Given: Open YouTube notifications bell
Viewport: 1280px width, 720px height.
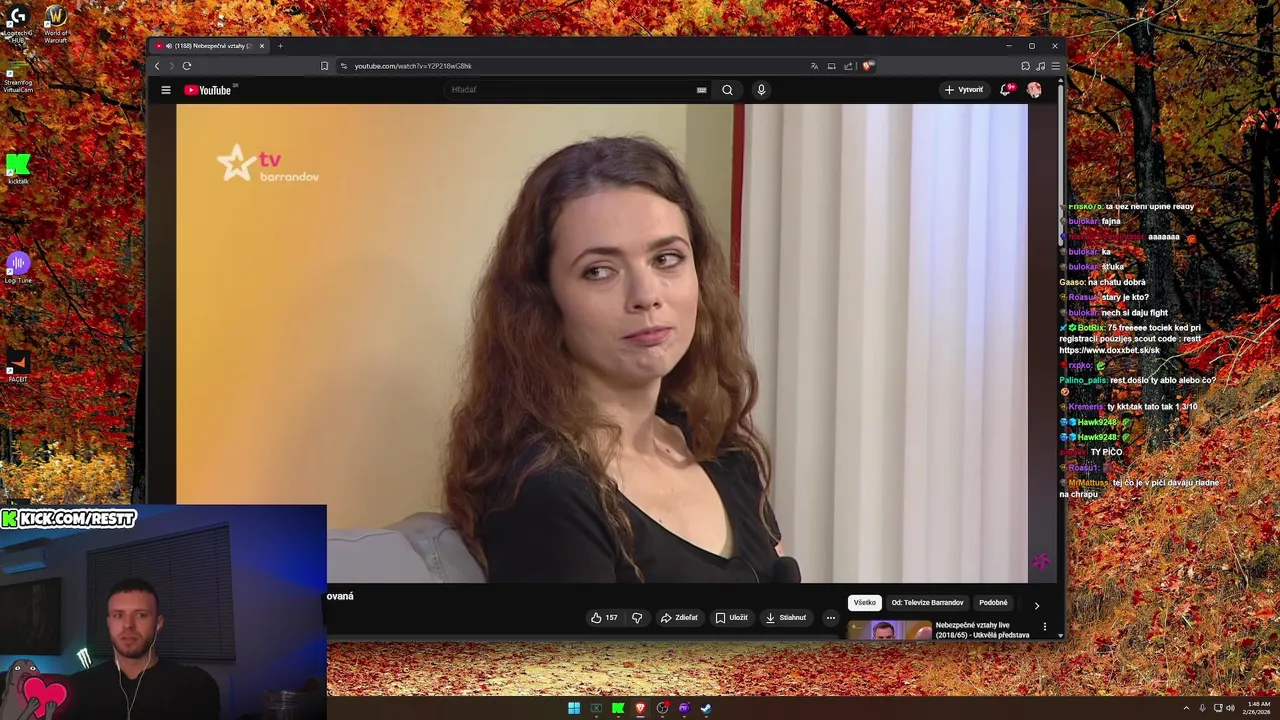Looking at the screenshot, I should (x=1007, y=90).
